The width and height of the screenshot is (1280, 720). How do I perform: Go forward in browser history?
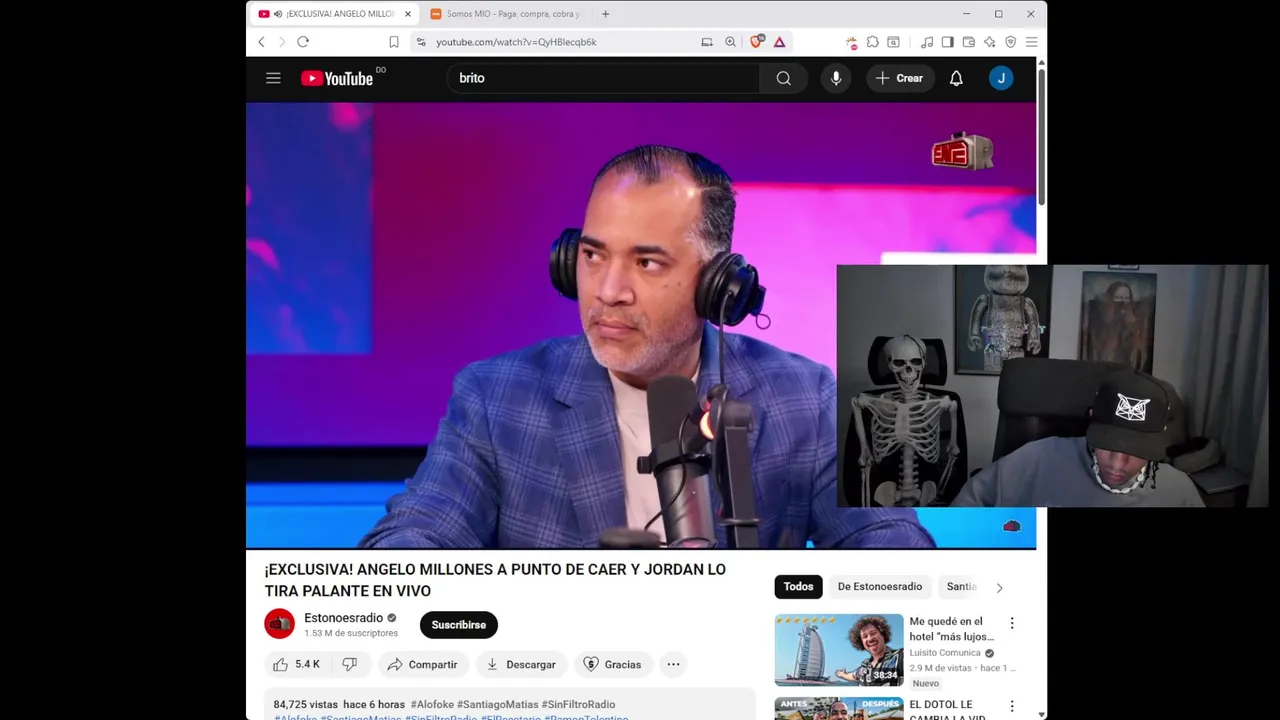coord(281,42)
